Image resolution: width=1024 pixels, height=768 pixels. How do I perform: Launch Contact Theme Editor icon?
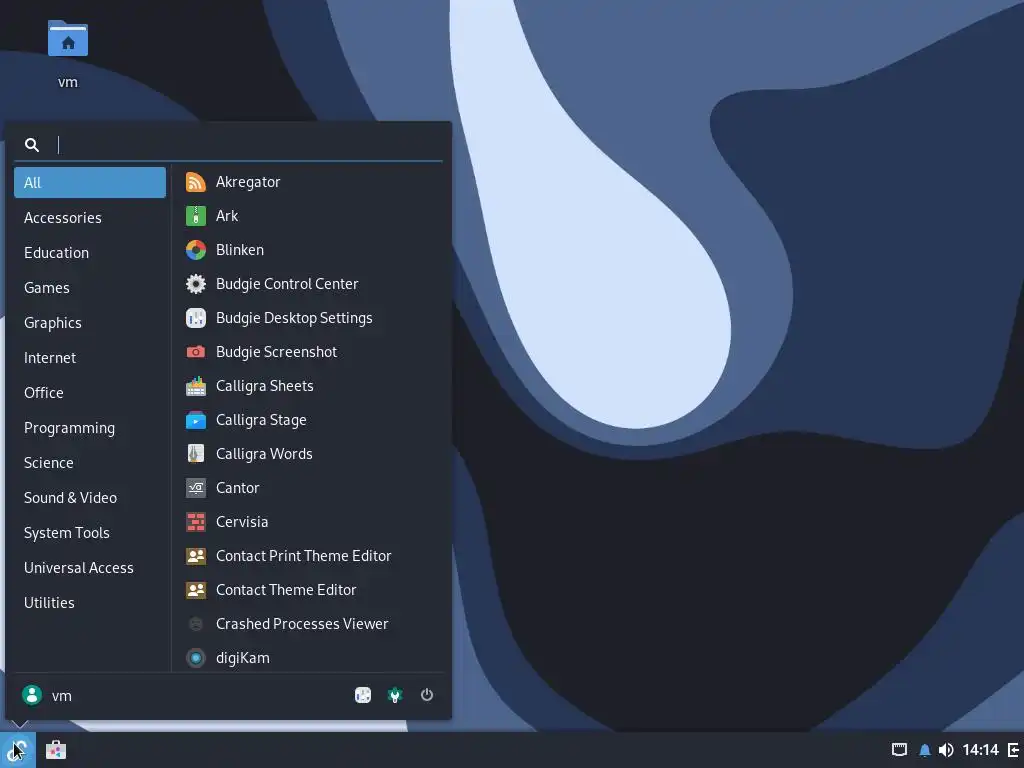click(196, 590)
